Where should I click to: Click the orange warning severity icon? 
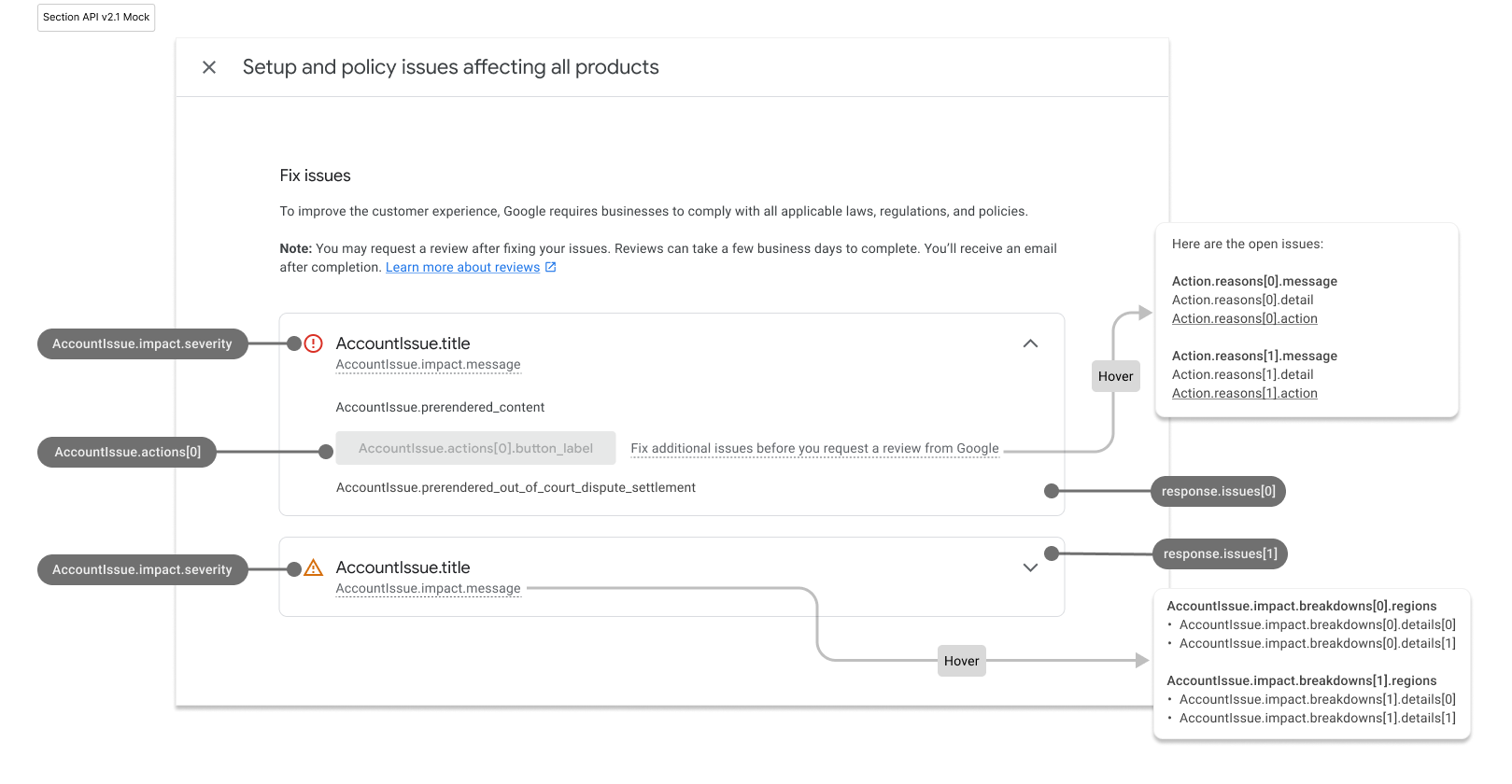pos(314,567)
